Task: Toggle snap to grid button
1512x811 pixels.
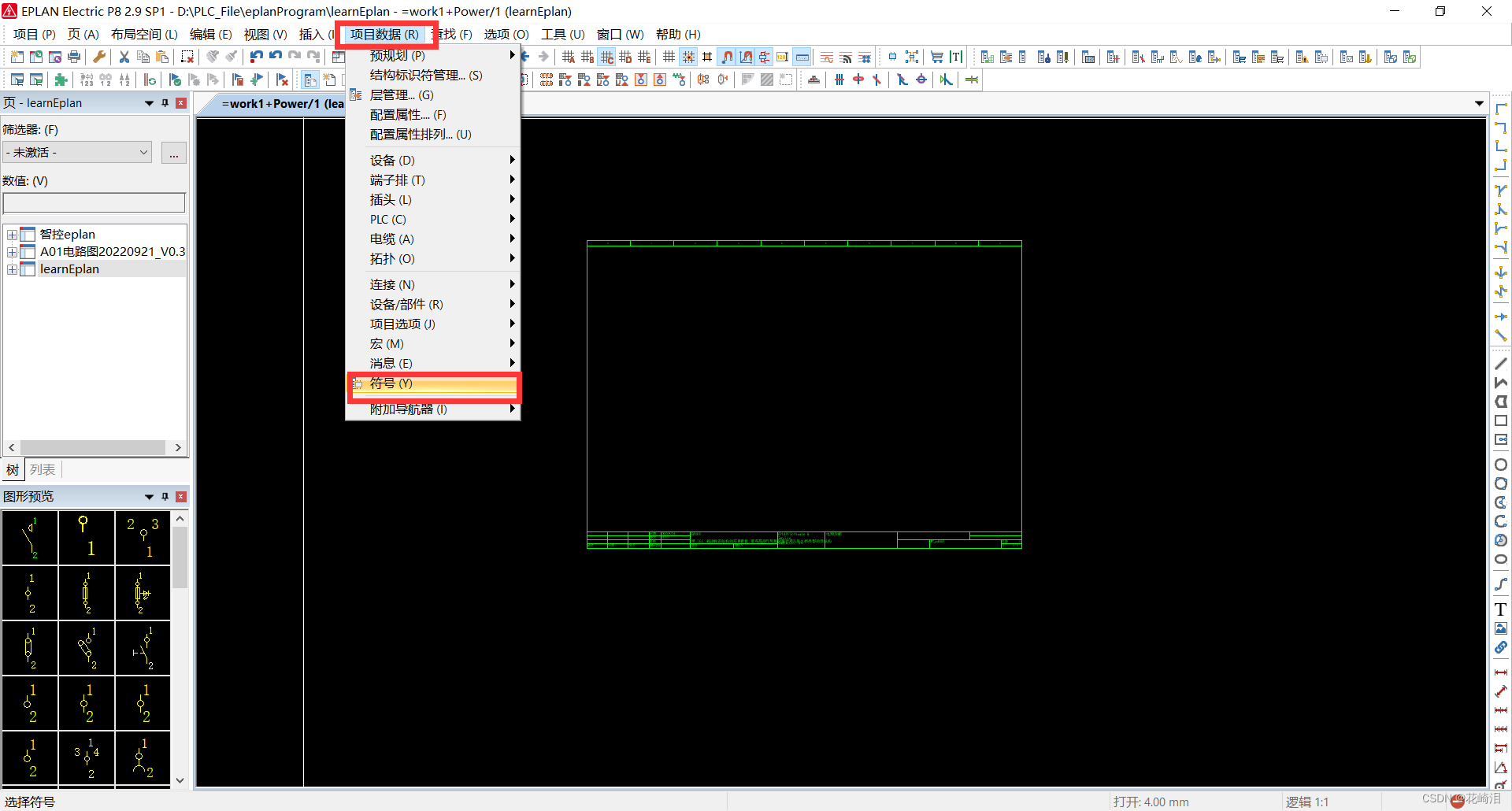Action: pyautogui.click(x=688, y=57)
